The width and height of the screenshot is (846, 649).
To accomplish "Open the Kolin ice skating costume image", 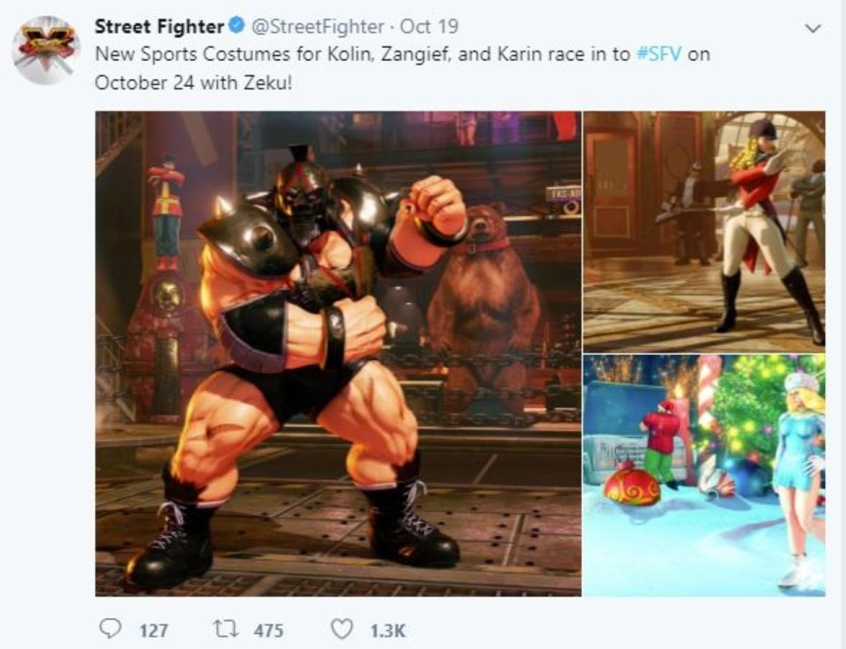I will click(x=704, y=475).
